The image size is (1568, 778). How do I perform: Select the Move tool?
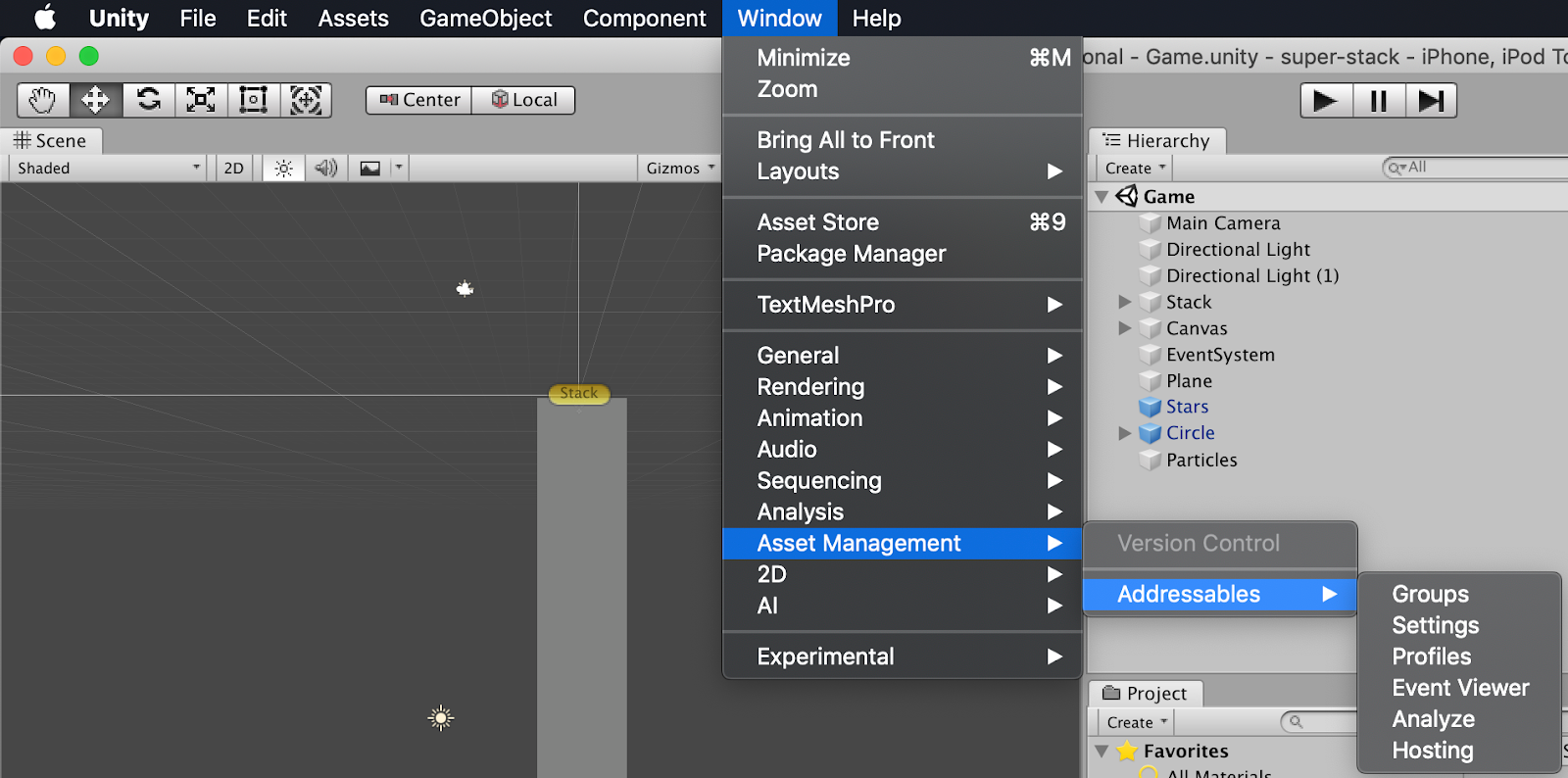96,100
